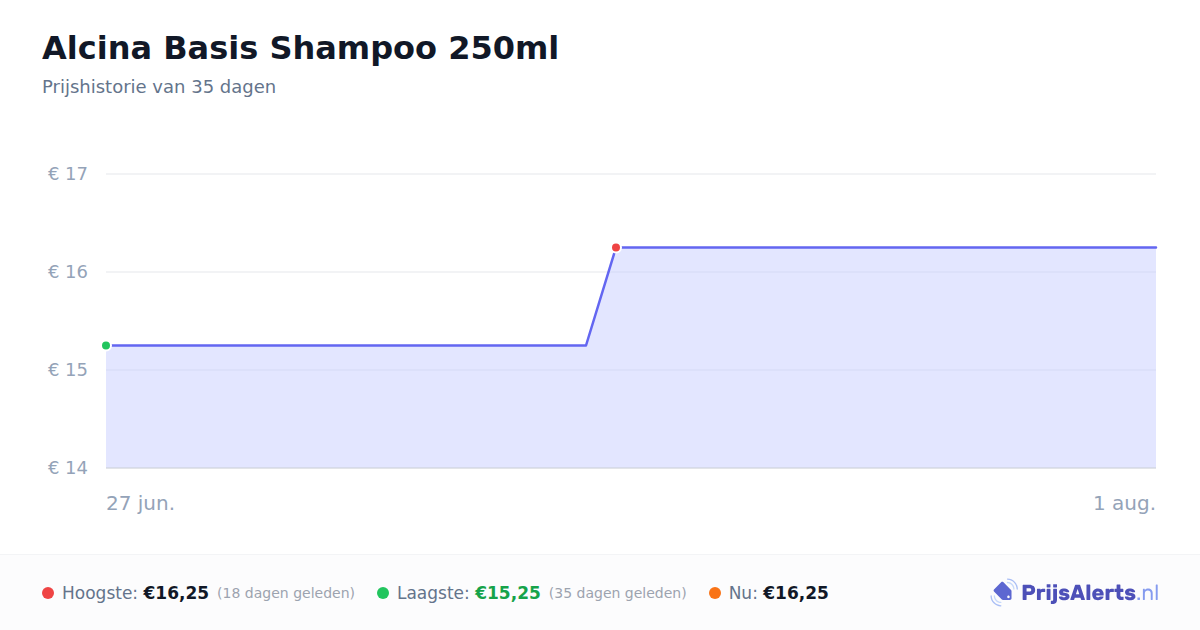Click the 27 jun. start date label
This screenshot has width=1200, height=630.
coord(141,503)
